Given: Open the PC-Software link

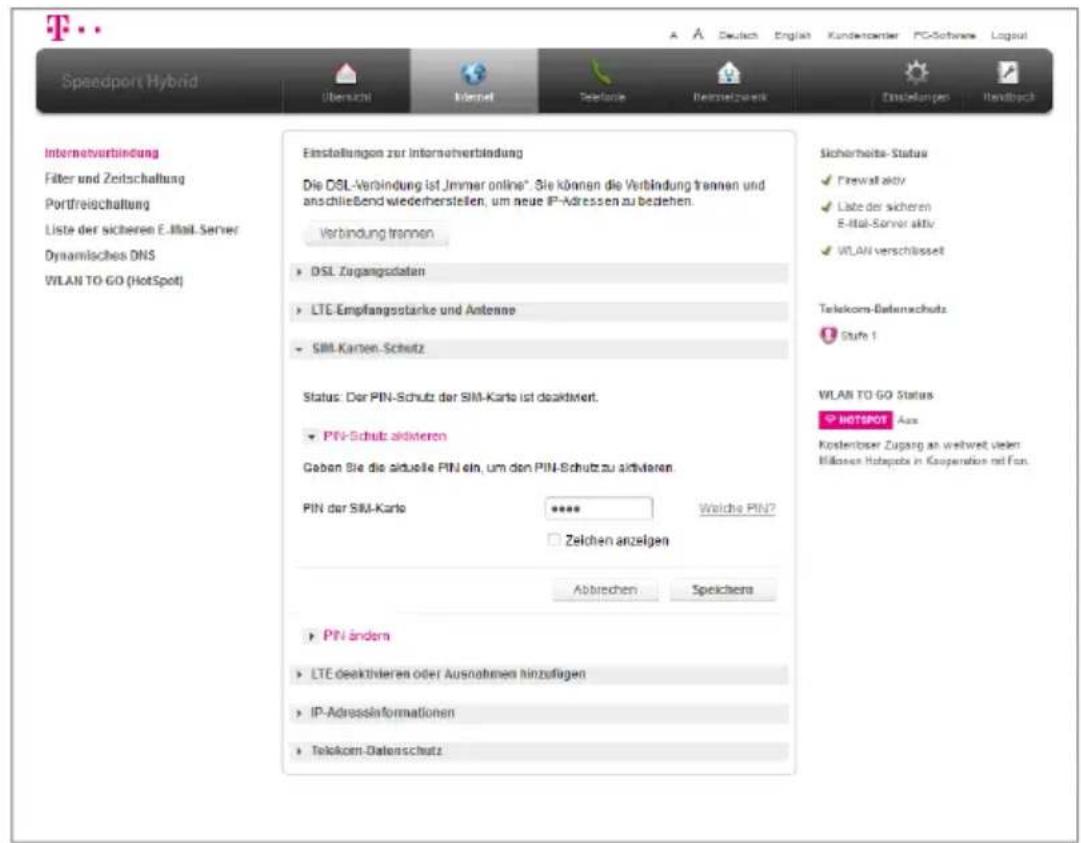Looking at the screenshot, I should click(x=944, y=35).
